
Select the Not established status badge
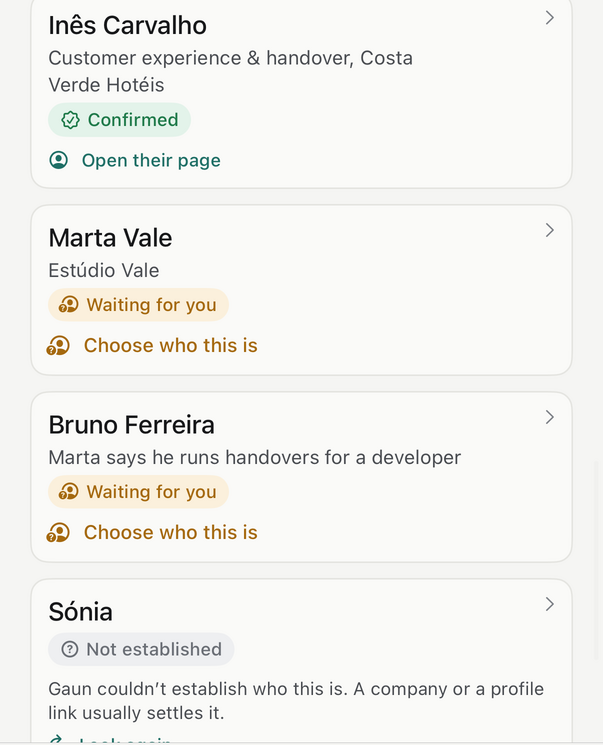coord(141,649)
